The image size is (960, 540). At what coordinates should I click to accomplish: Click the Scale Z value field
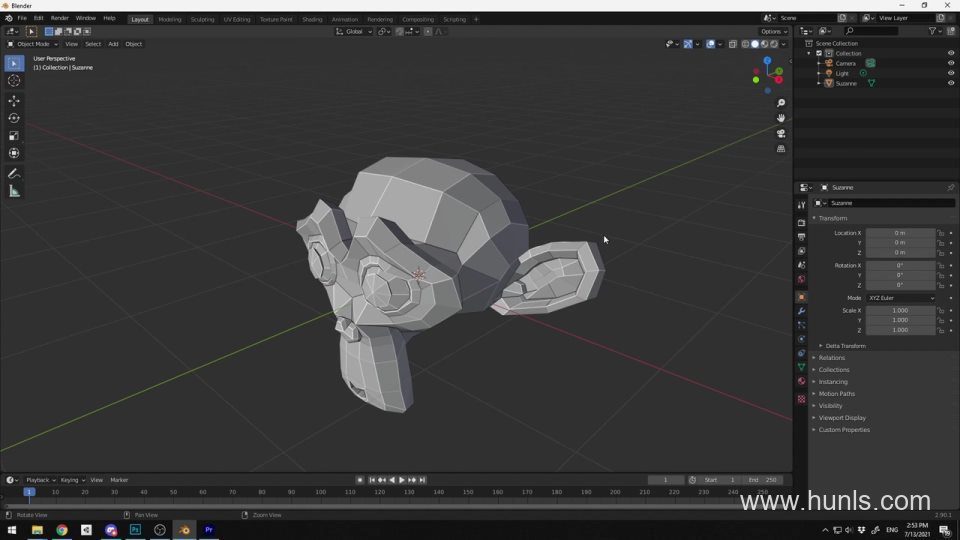pos(900,330)
